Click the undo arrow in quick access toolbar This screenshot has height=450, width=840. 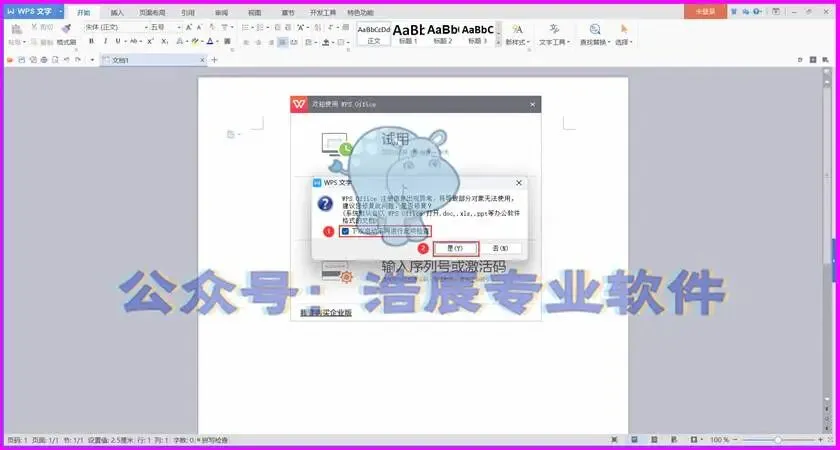pos(66,60)
